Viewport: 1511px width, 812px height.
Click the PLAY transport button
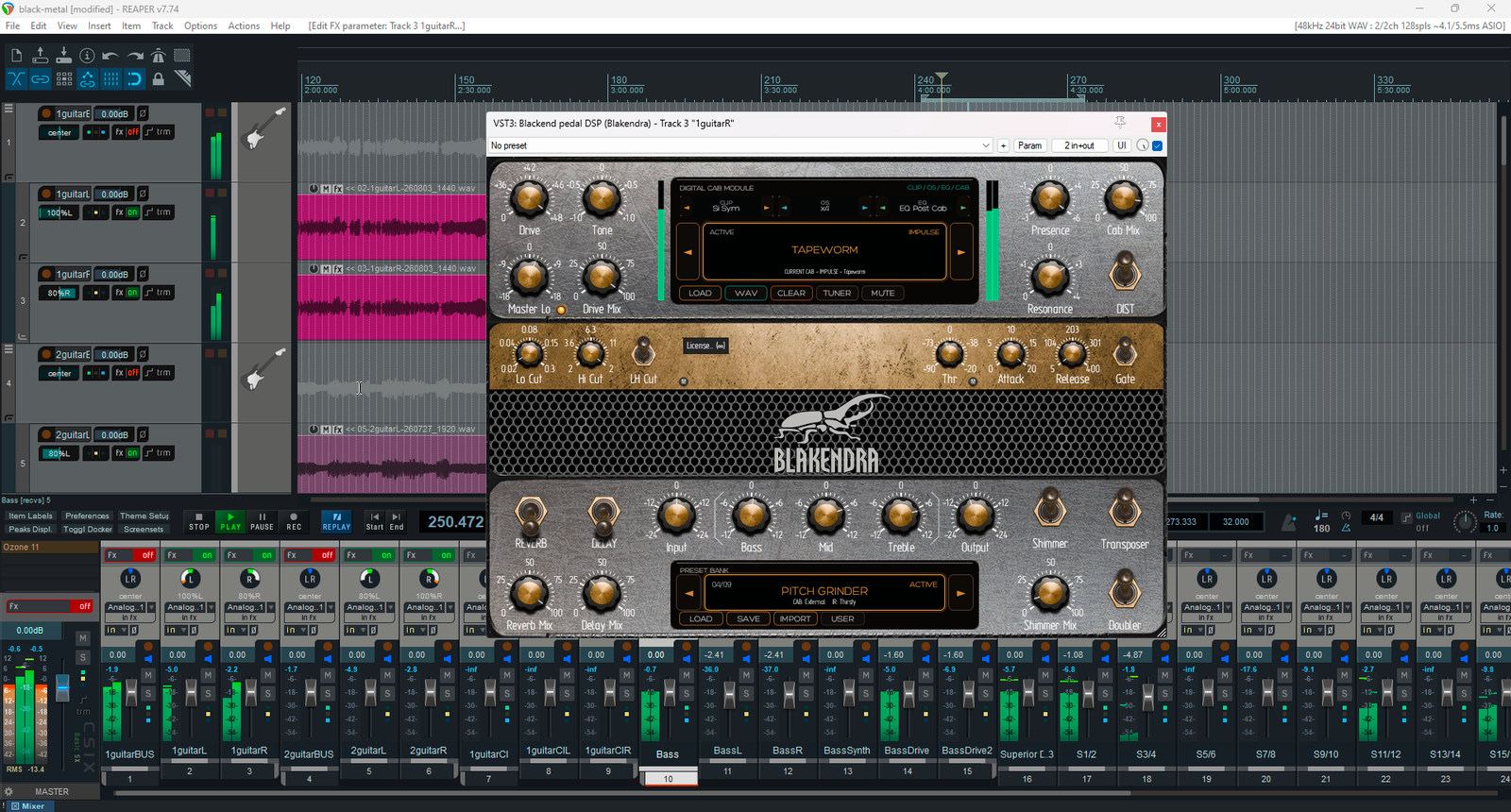point(230,521)
